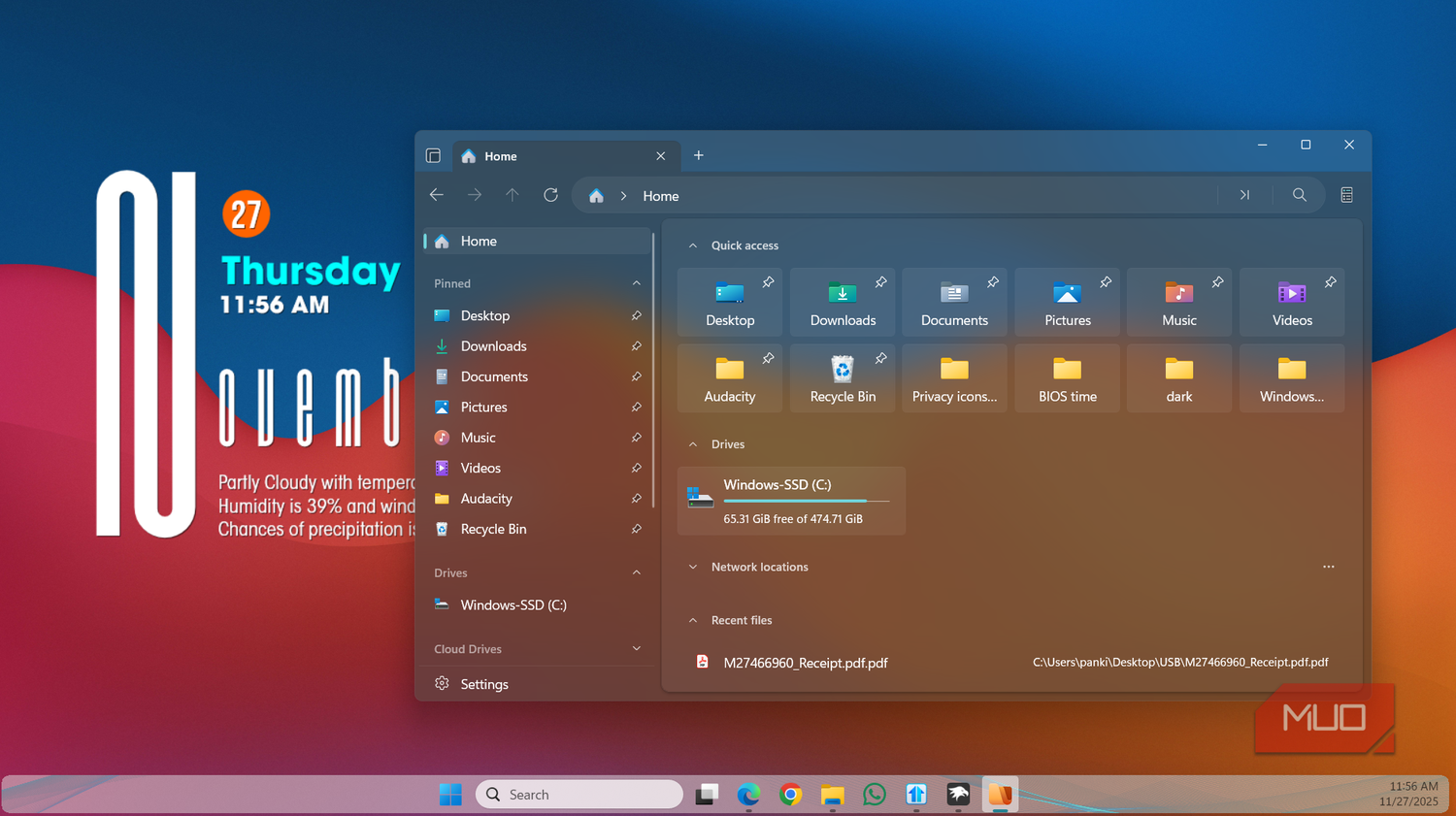Launch Google Chrome from taskbar
The image size is (1456, 816).
791,795
